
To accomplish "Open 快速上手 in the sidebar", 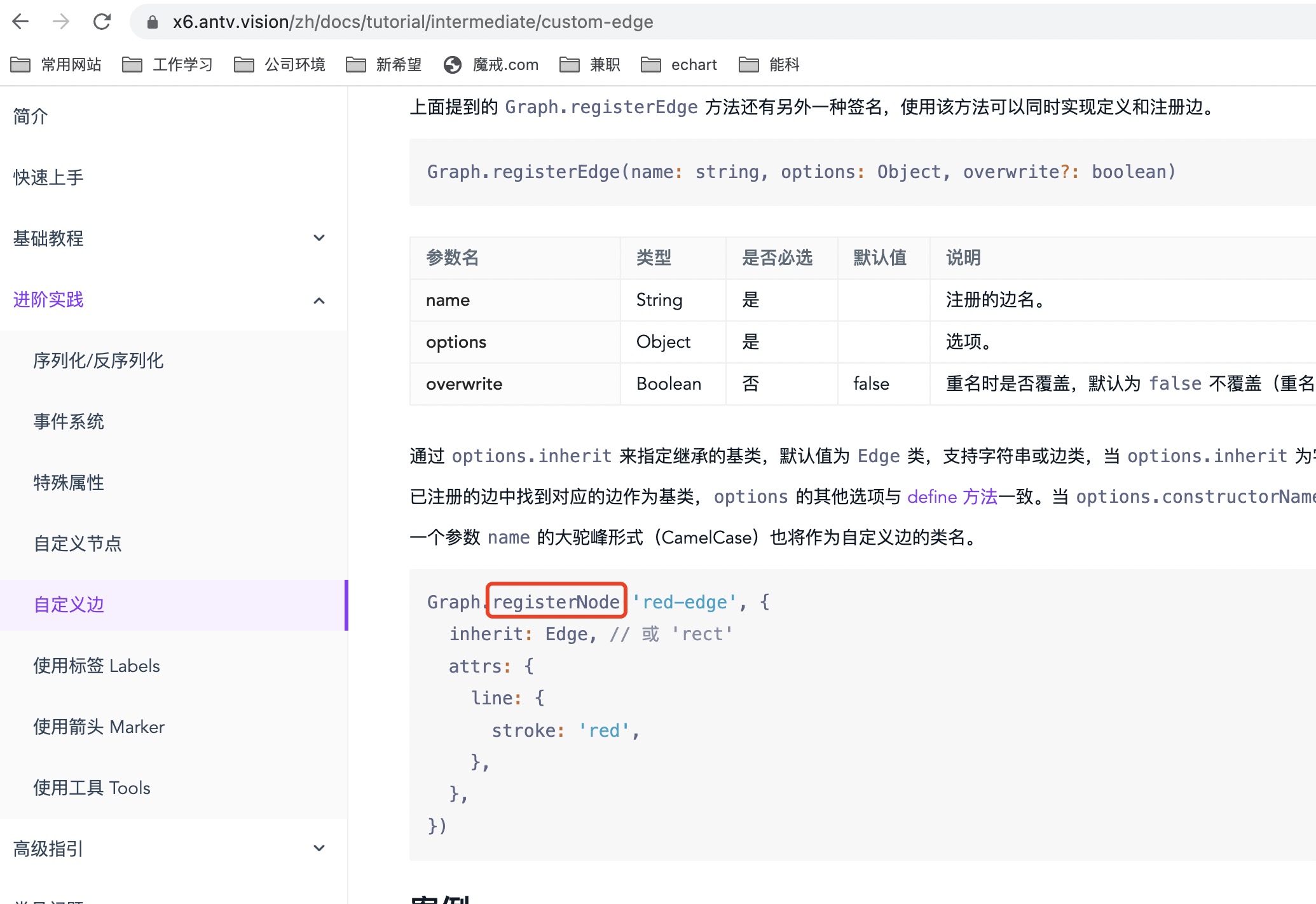I will tap(48, 177).
